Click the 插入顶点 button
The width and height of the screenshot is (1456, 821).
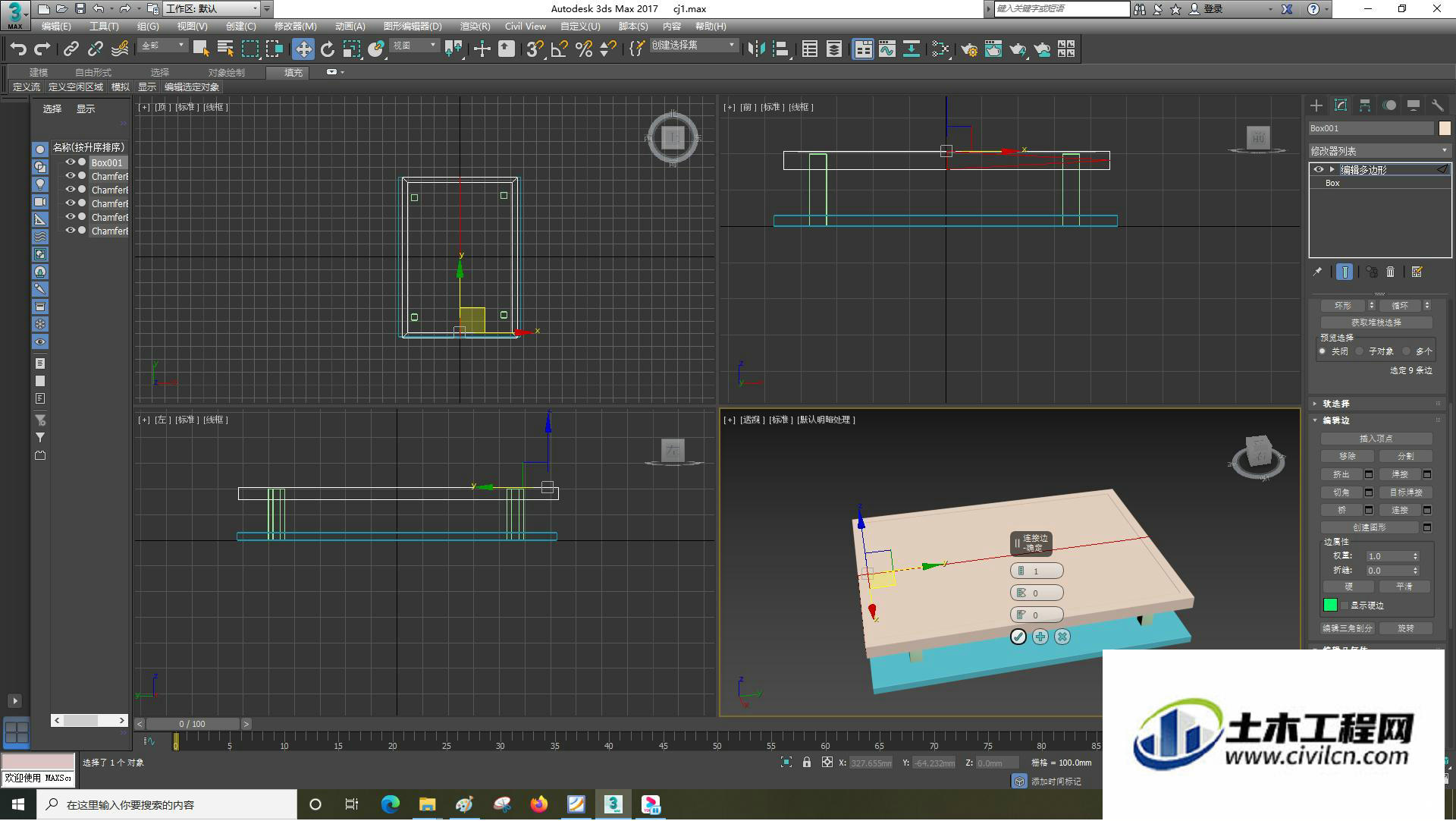[1376, 439]
